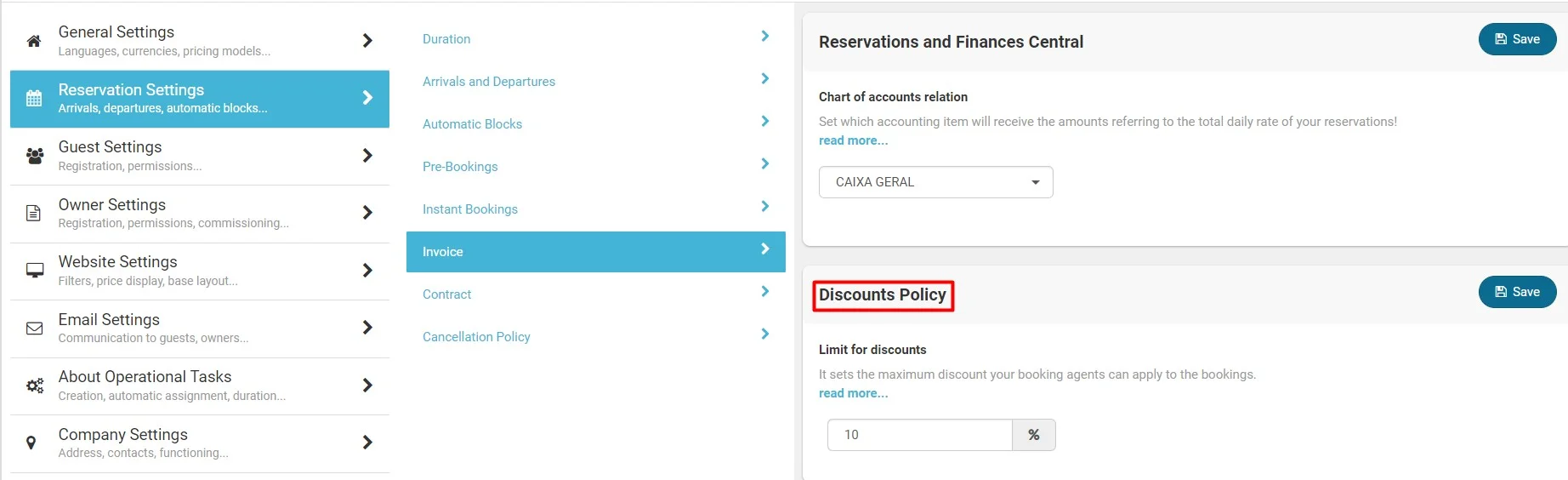This screenshot has height=480, width=1568.
Task: Click read more under Chart of accounts relation
Action: 853,140
